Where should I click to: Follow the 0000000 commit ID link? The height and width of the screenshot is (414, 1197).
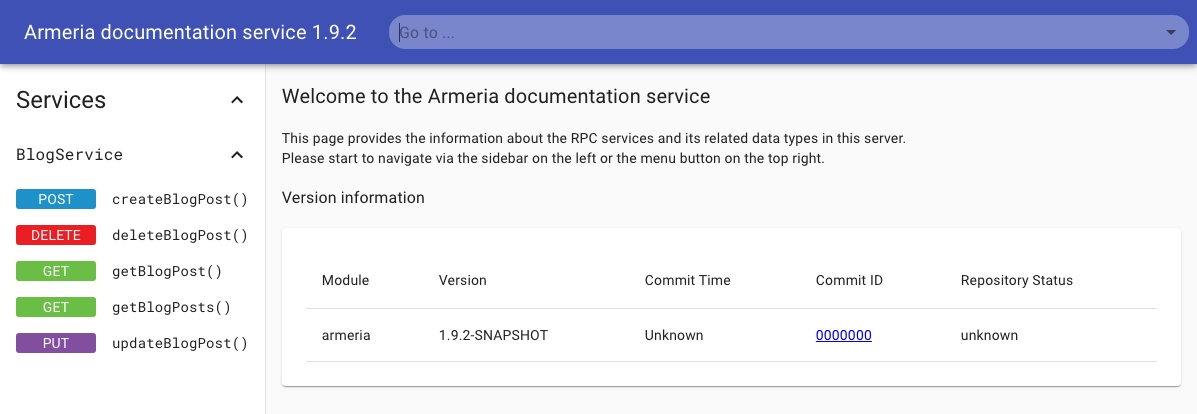[843, 335]
